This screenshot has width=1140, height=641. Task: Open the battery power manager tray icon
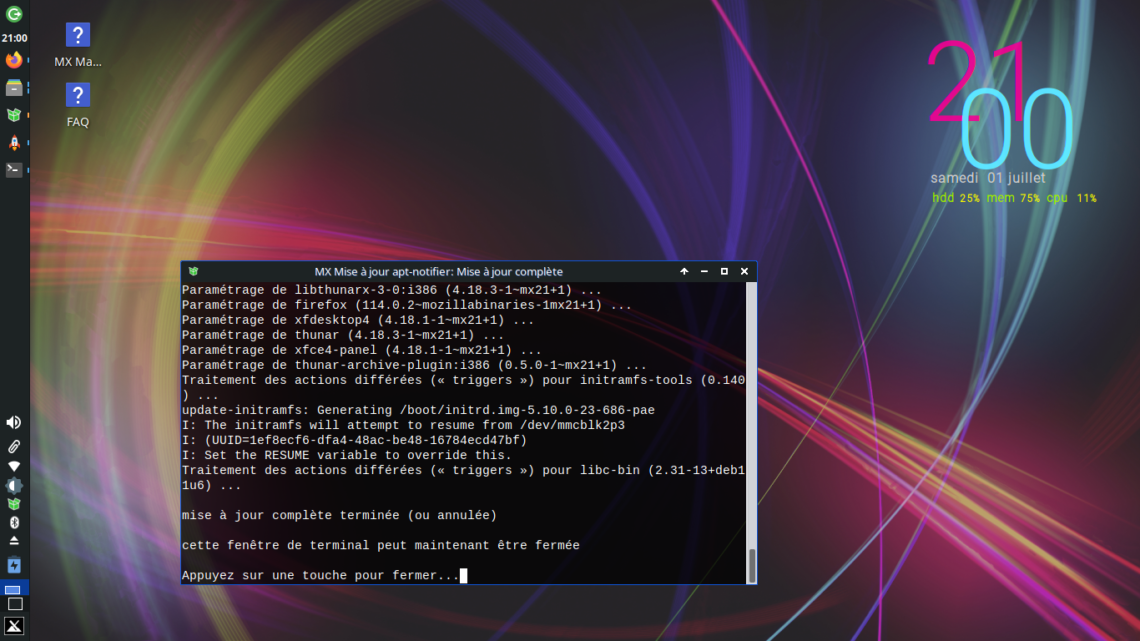12,565
